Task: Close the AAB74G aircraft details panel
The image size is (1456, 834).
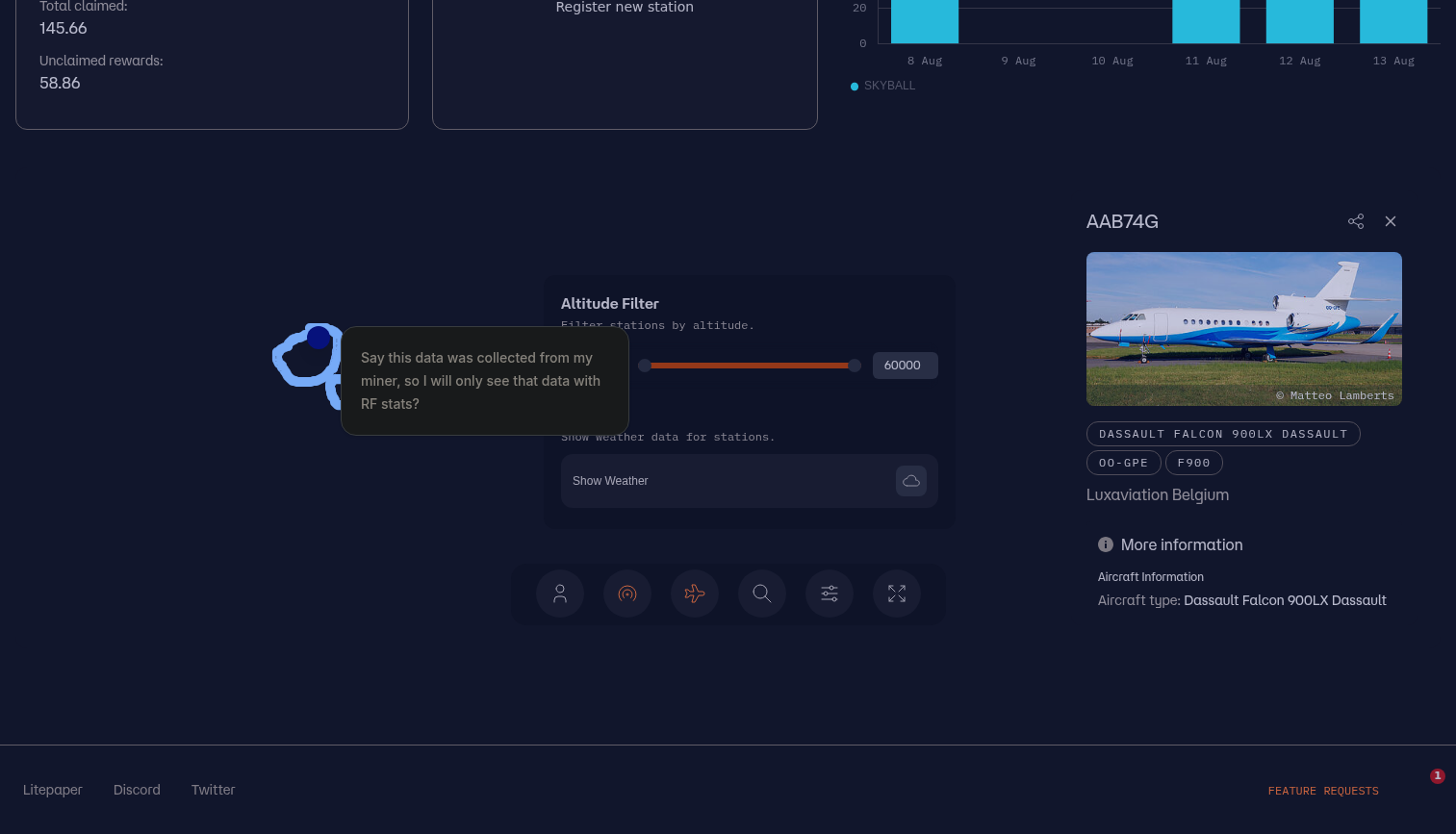Action: click(1391, 221)
